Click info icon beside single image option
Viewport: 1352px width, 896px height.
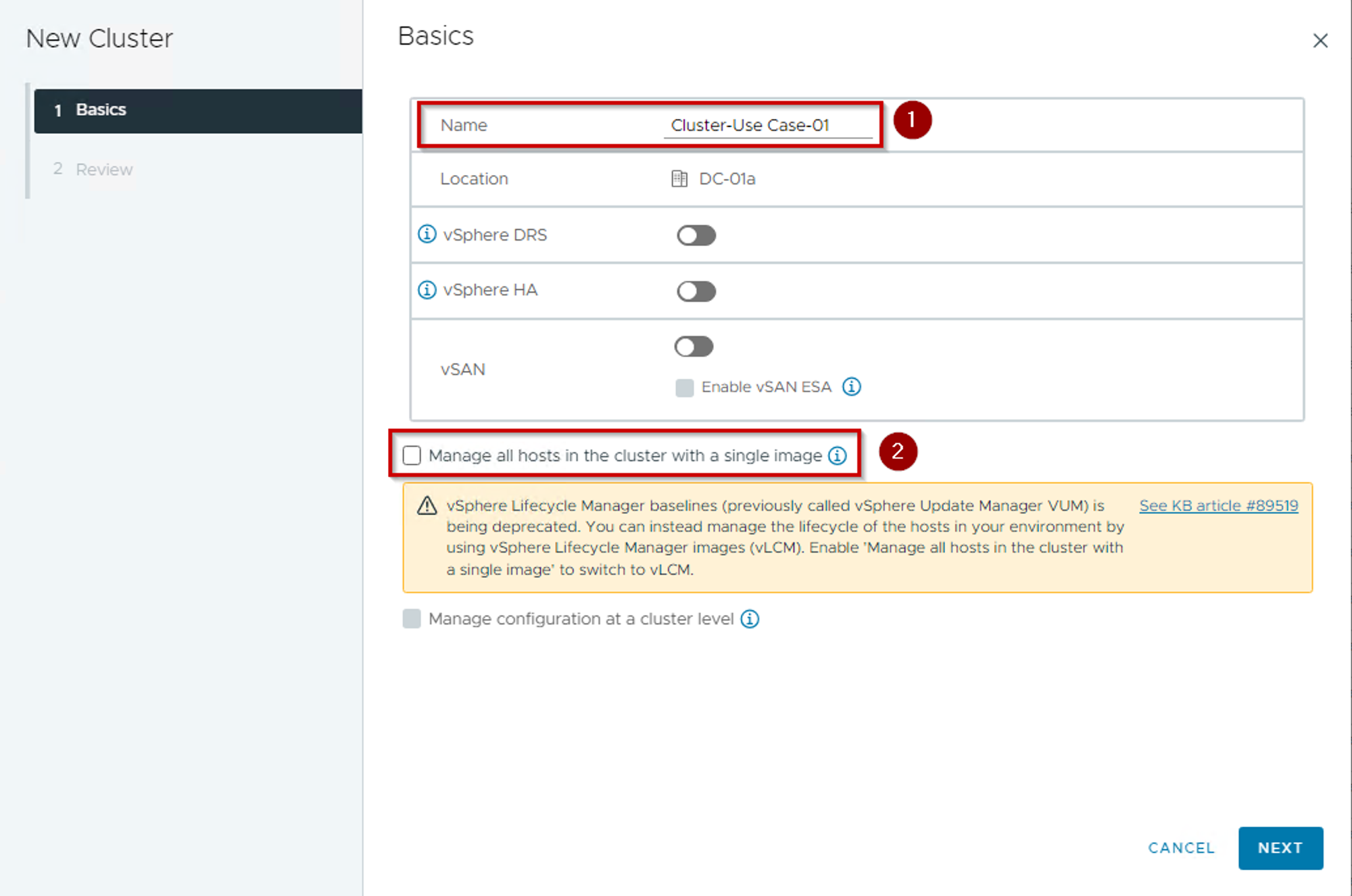pyautogui.click(x=838, y=455)
